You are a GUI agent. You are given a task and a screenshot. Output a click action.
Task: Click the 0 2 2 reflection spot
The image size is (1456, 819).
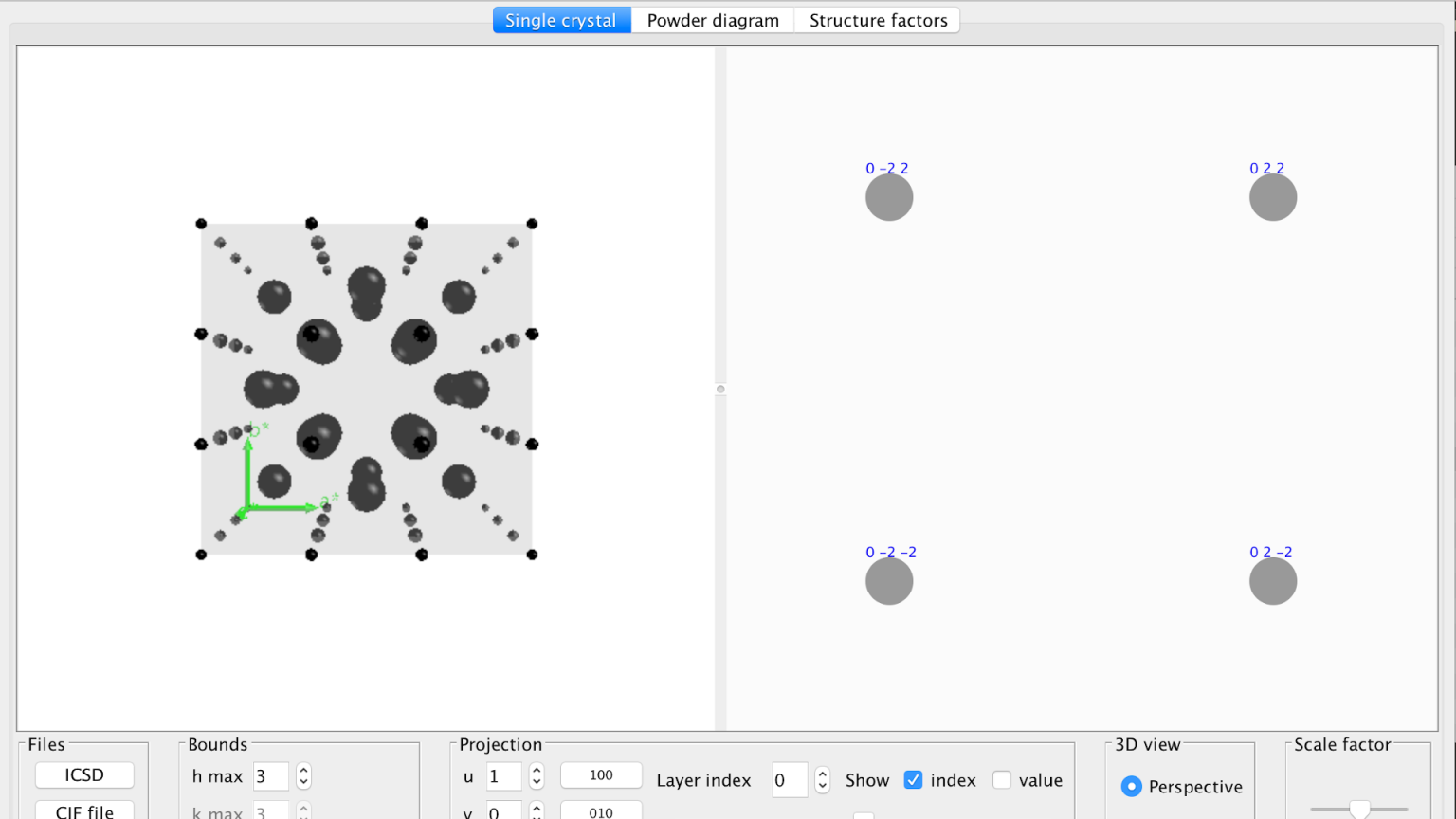click(1273, 196)
